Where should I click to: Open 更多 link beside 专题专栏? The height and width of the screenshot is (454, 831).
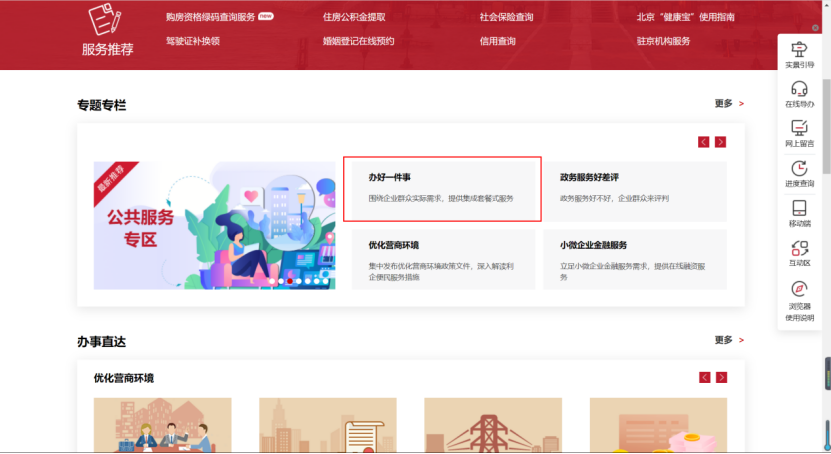coord(729,104)
